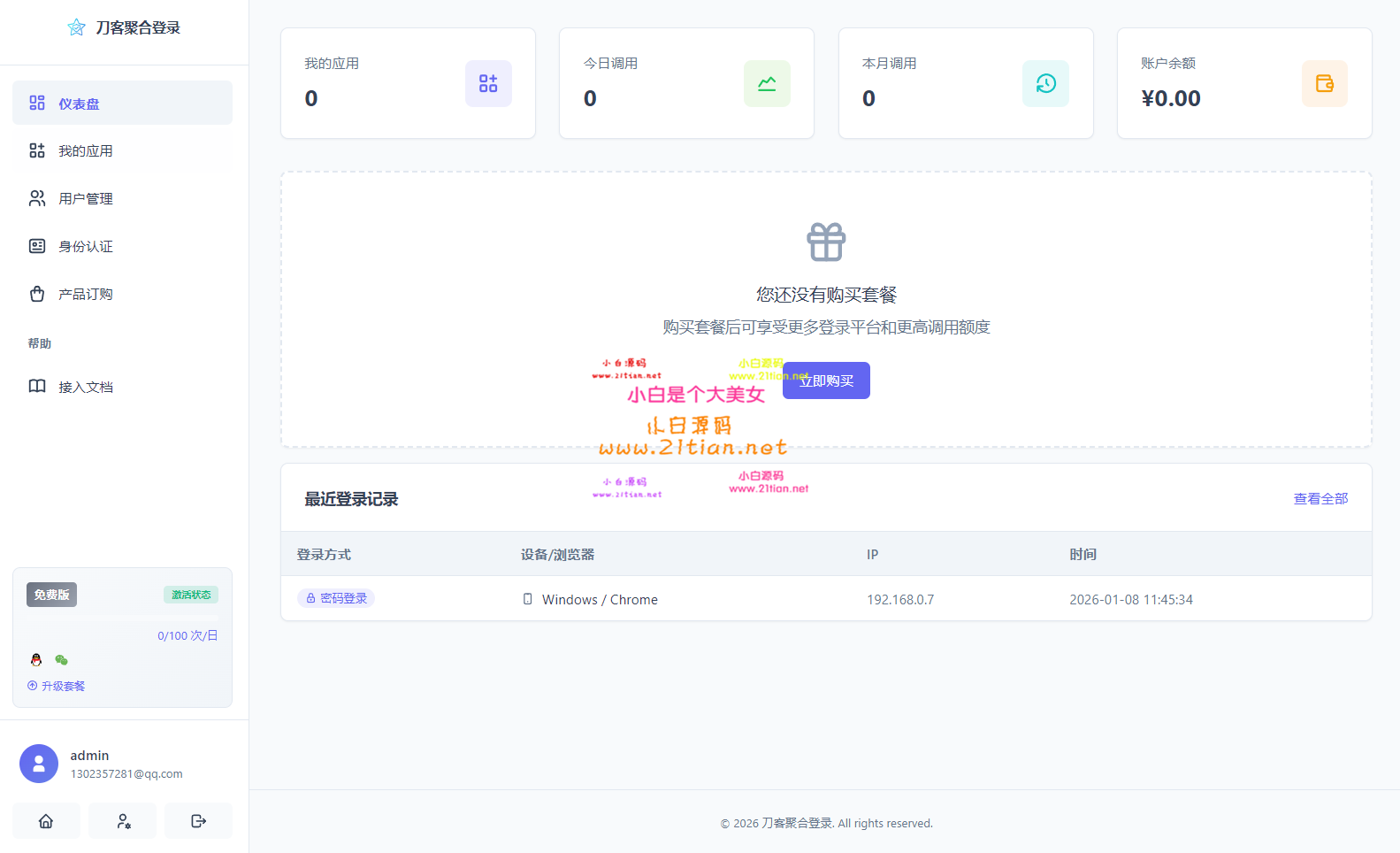
Task: Click the 今日调用 chart icon
Action: click(x=767, y=83)
